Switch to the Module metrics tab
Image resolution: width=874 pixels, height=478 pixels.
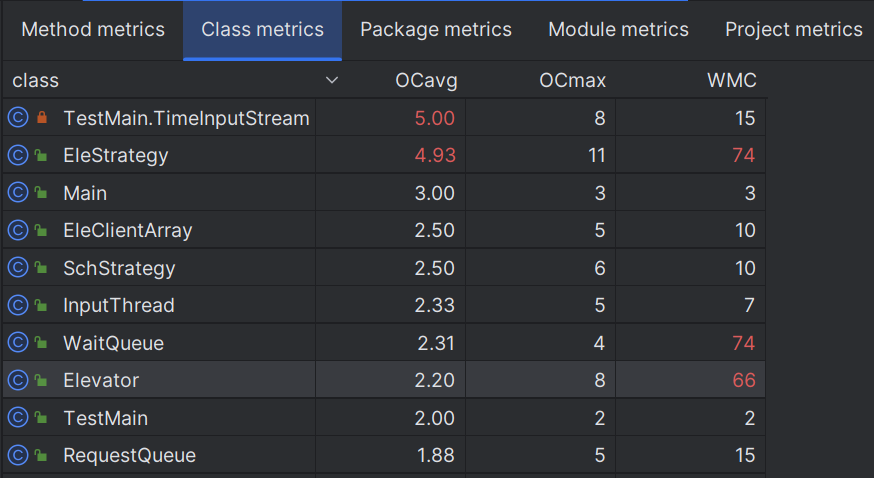pyautogui.click(x=618, y=30)
